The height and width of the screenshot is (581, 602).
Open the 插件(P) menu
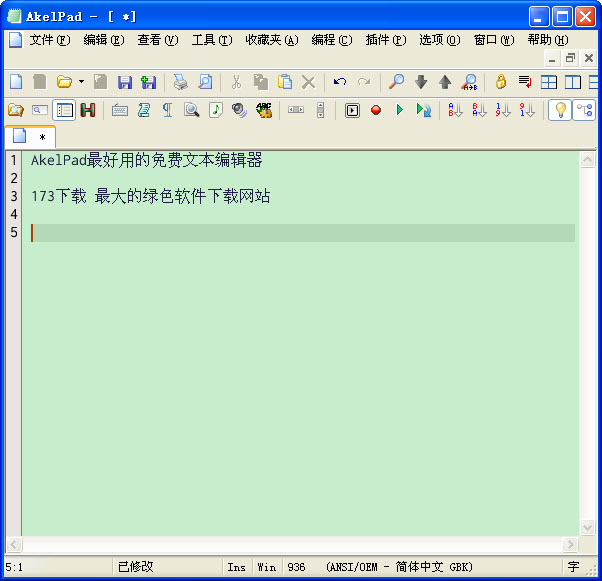[x=386, y=40]
